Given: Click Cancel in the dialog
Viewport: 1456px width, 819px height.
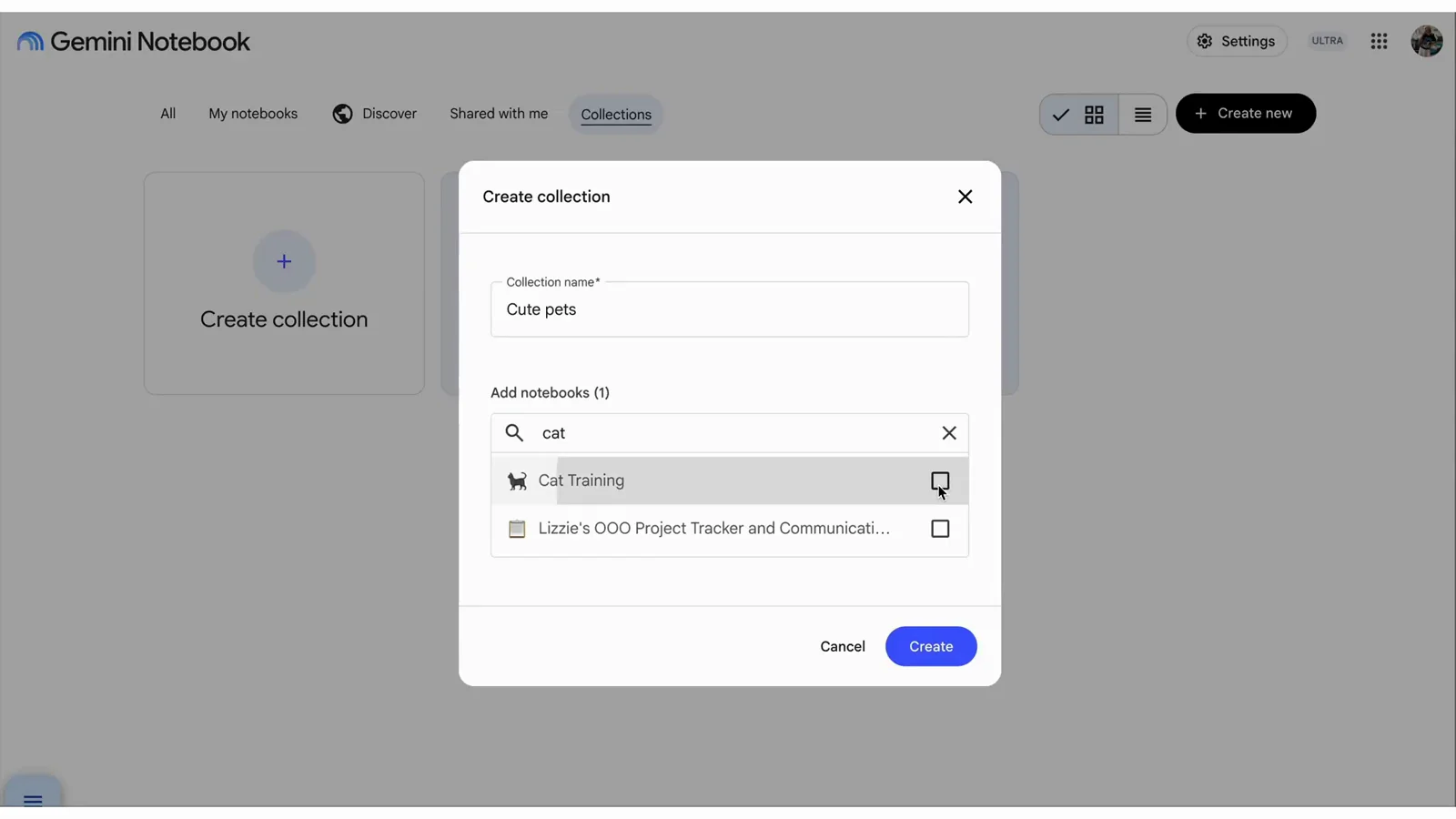Looking at the screenshot, I should pos(843,646).
